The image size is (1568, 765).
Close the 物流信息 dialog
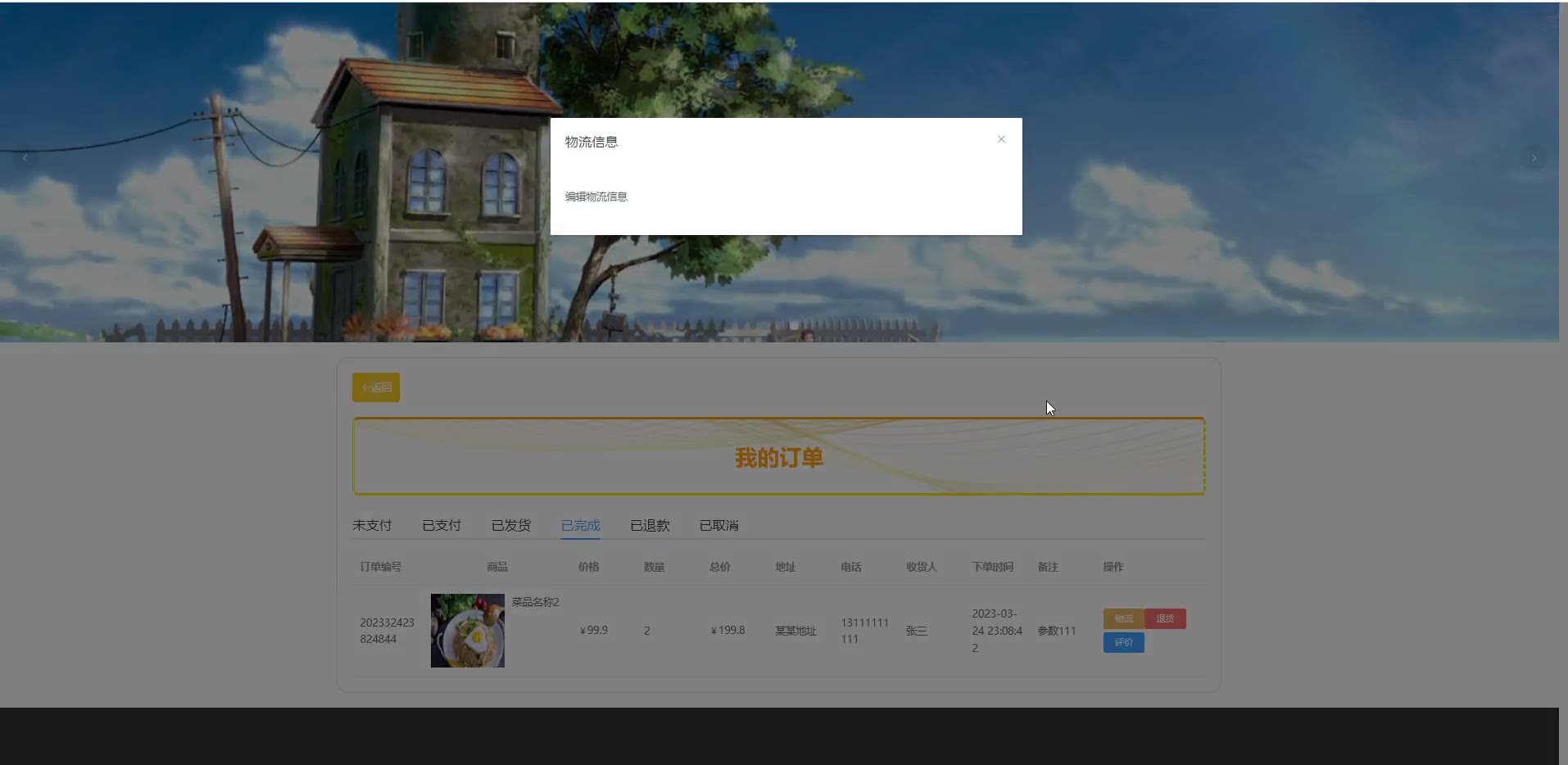click(x=1001, y=139)
